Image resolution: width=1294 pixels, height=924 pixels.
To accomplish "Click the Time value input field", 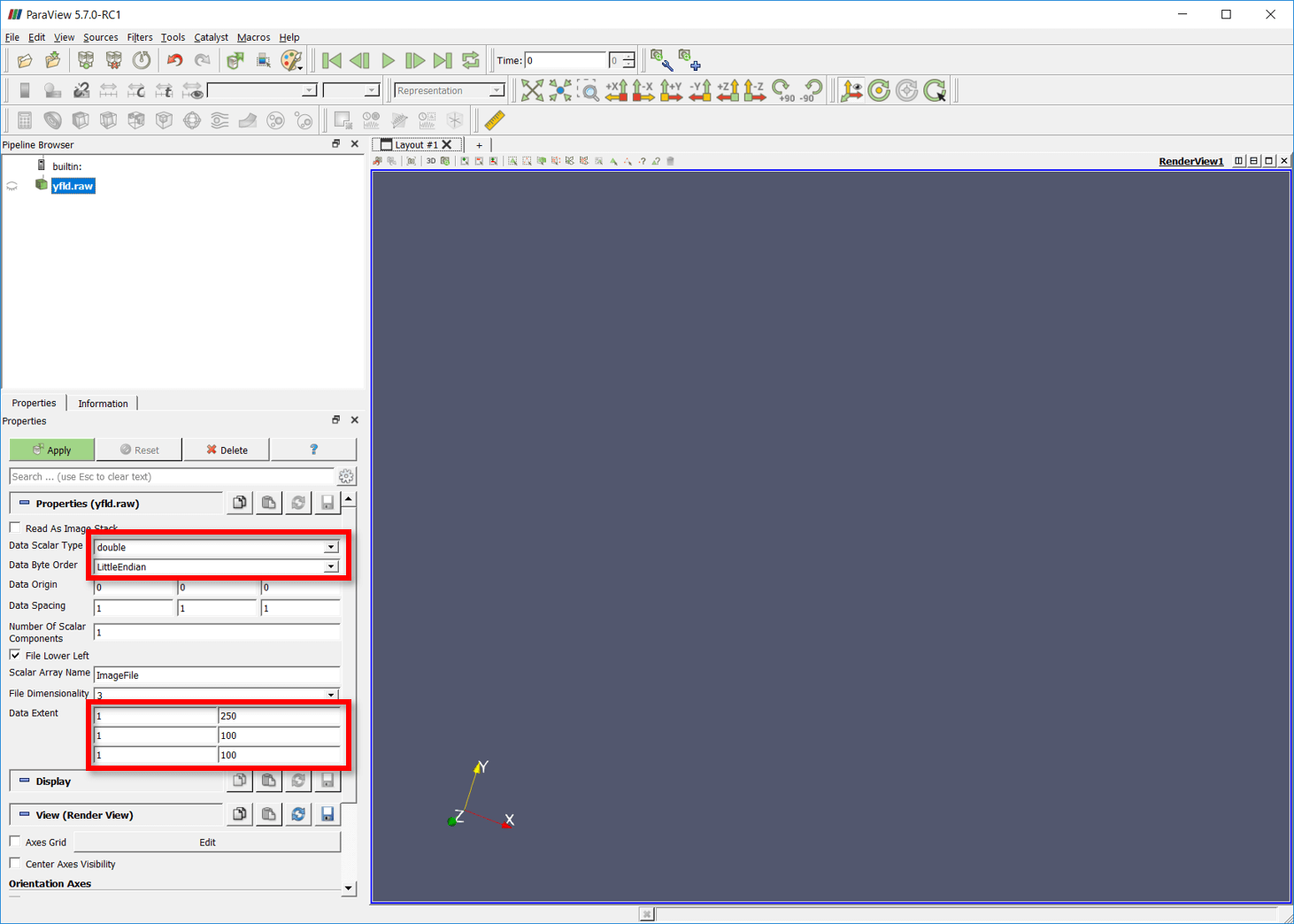I will tap(566, 60).
